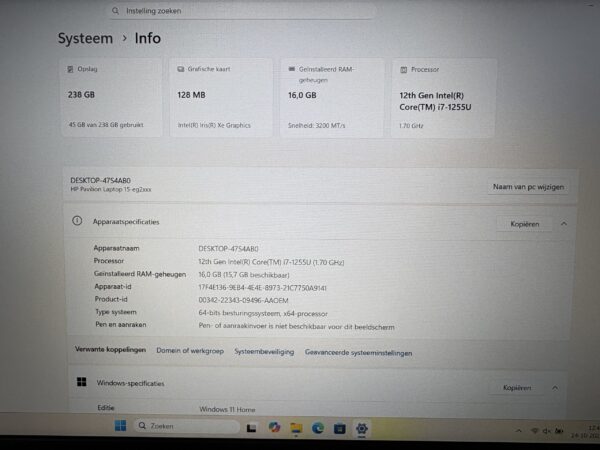Screen dimensions: 600x450
Task: Click the Snelheid: 3200 MT/s text
Action: point(316,126)
